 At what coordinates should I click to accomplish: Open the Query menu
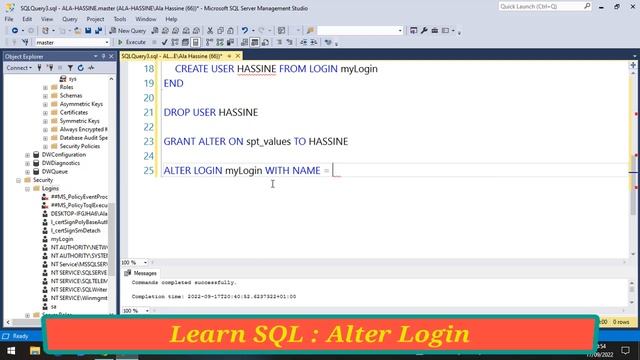click(70, 19)
